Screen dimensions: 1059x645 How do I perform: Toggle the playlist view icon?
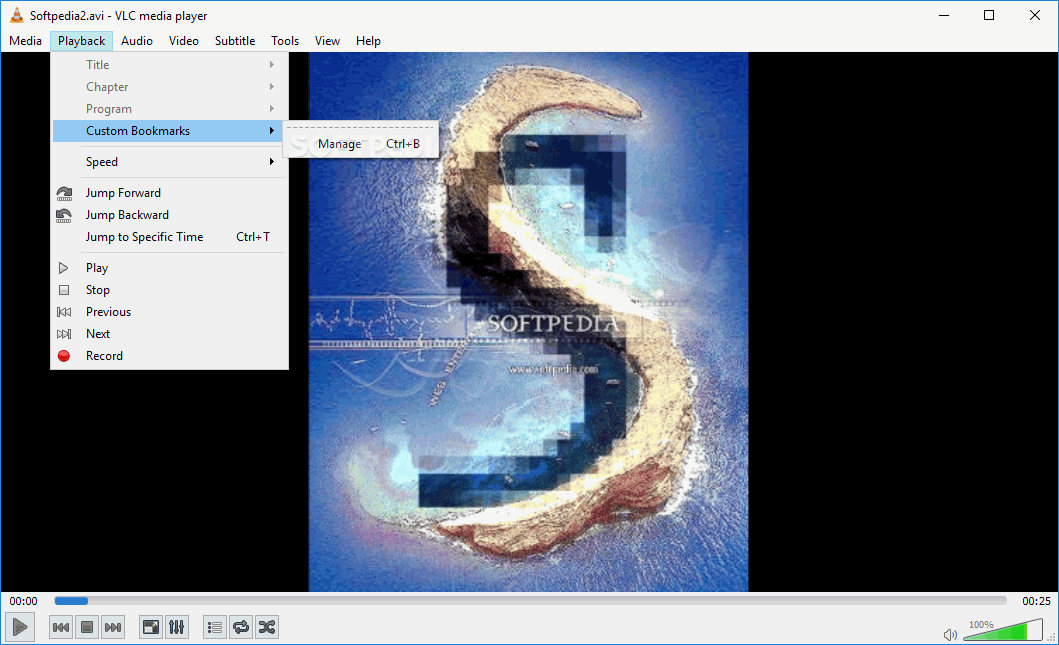click(x=215, y=627)
